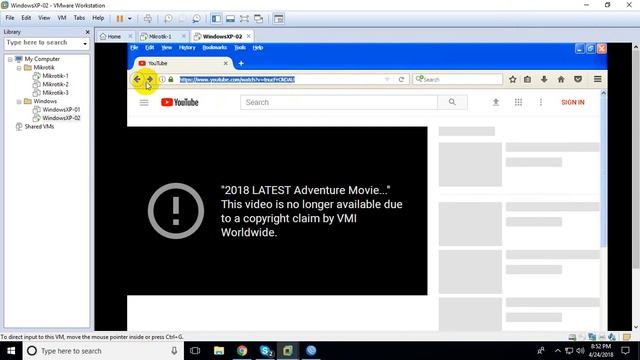640x360 pixels.
Task: Click the YouTube search input
Action: click(x=339, y=102)
